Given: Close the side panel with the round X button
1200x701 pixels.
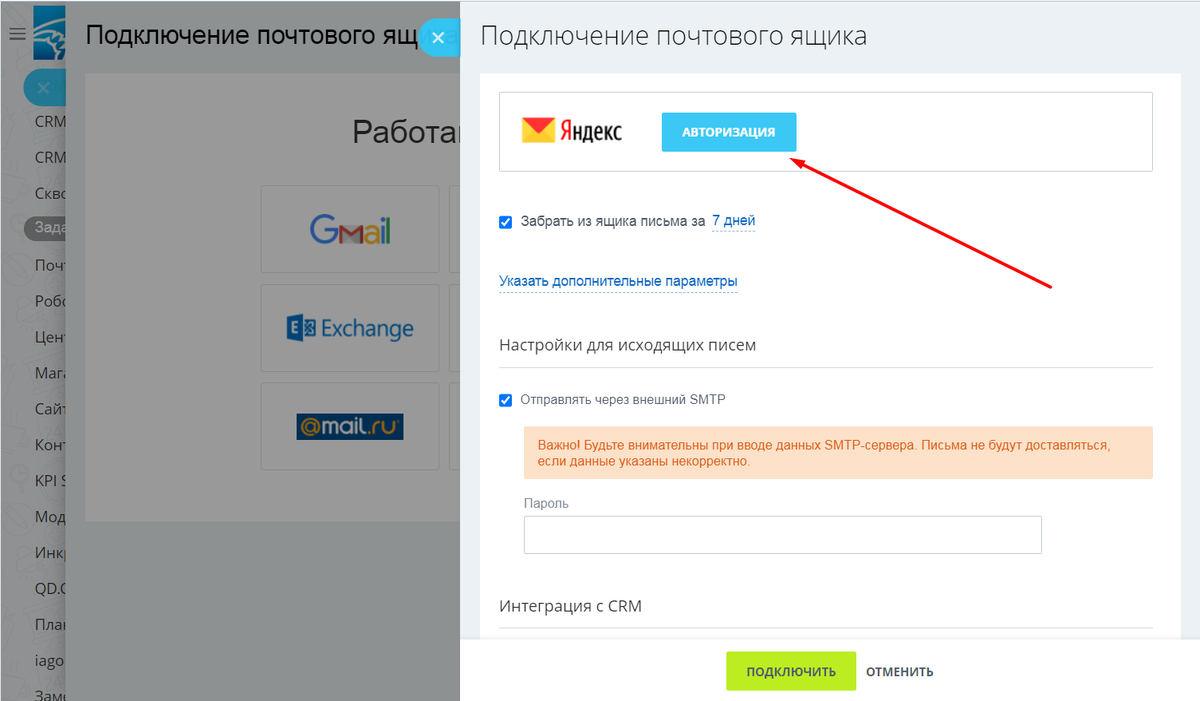Looking at the screenshot, I should [438, 38].
